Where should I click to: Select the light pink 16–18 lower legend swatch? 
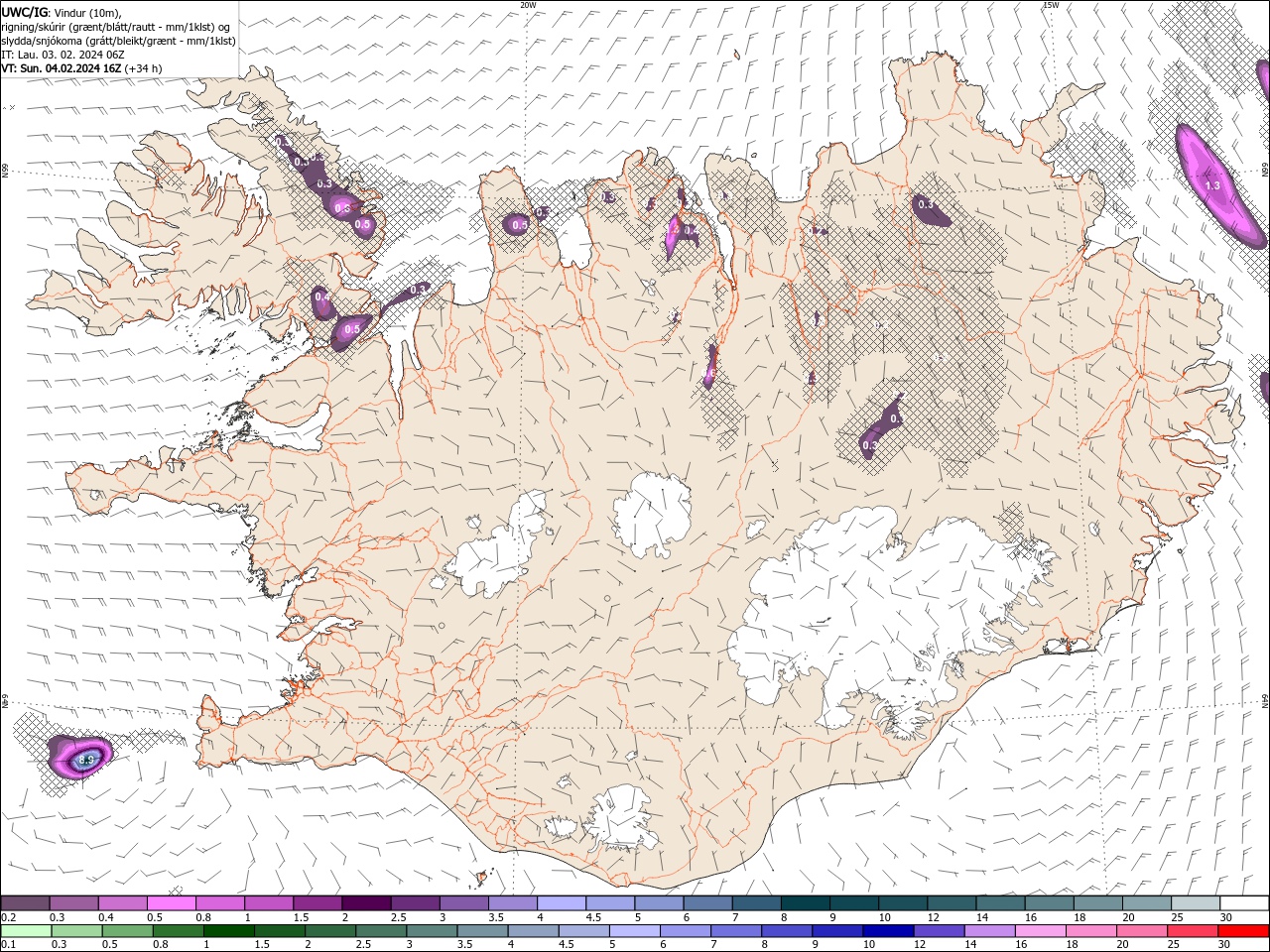[1039, 931]
